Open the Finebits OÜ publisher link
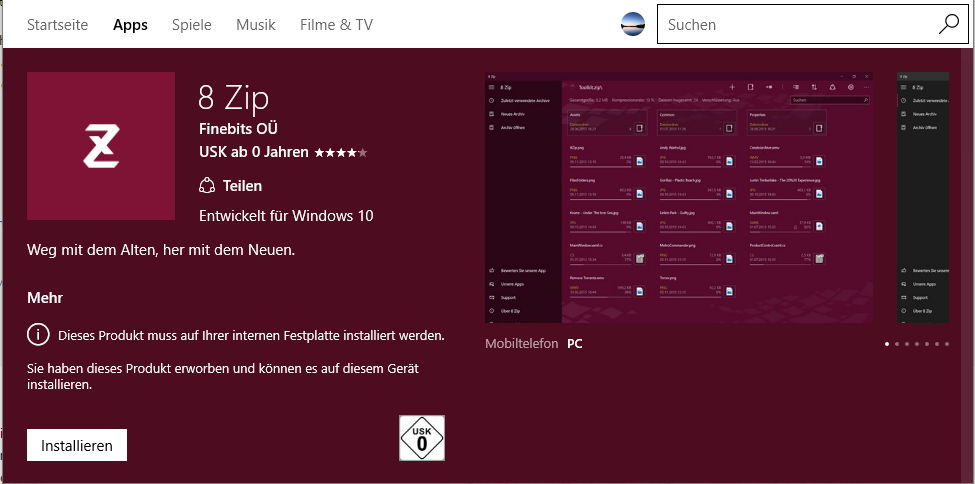Screen dimensions: 975x484 point(238,129)
